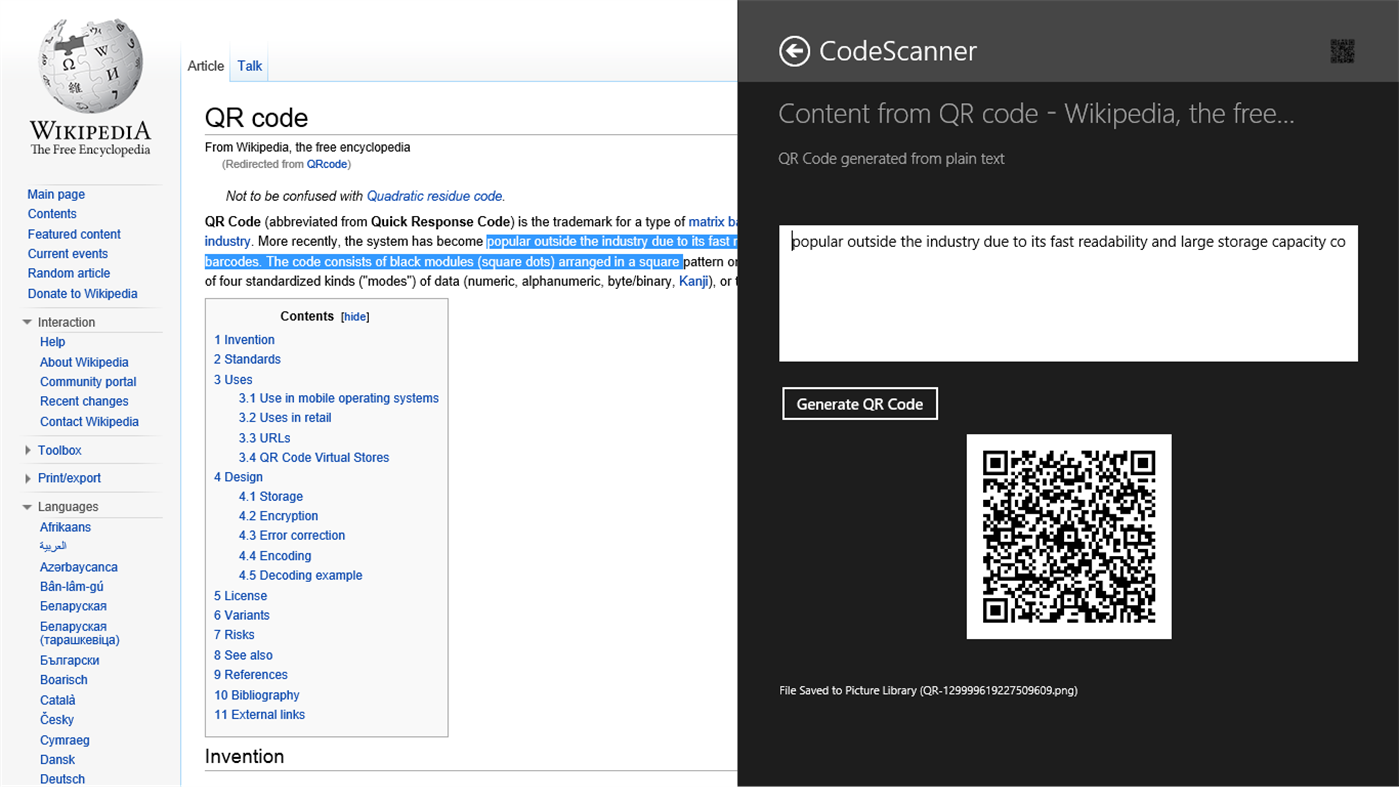Viewport: 1399px width, 787px height.
Task: Click the Deutsch language link
Action: point(61,779)
